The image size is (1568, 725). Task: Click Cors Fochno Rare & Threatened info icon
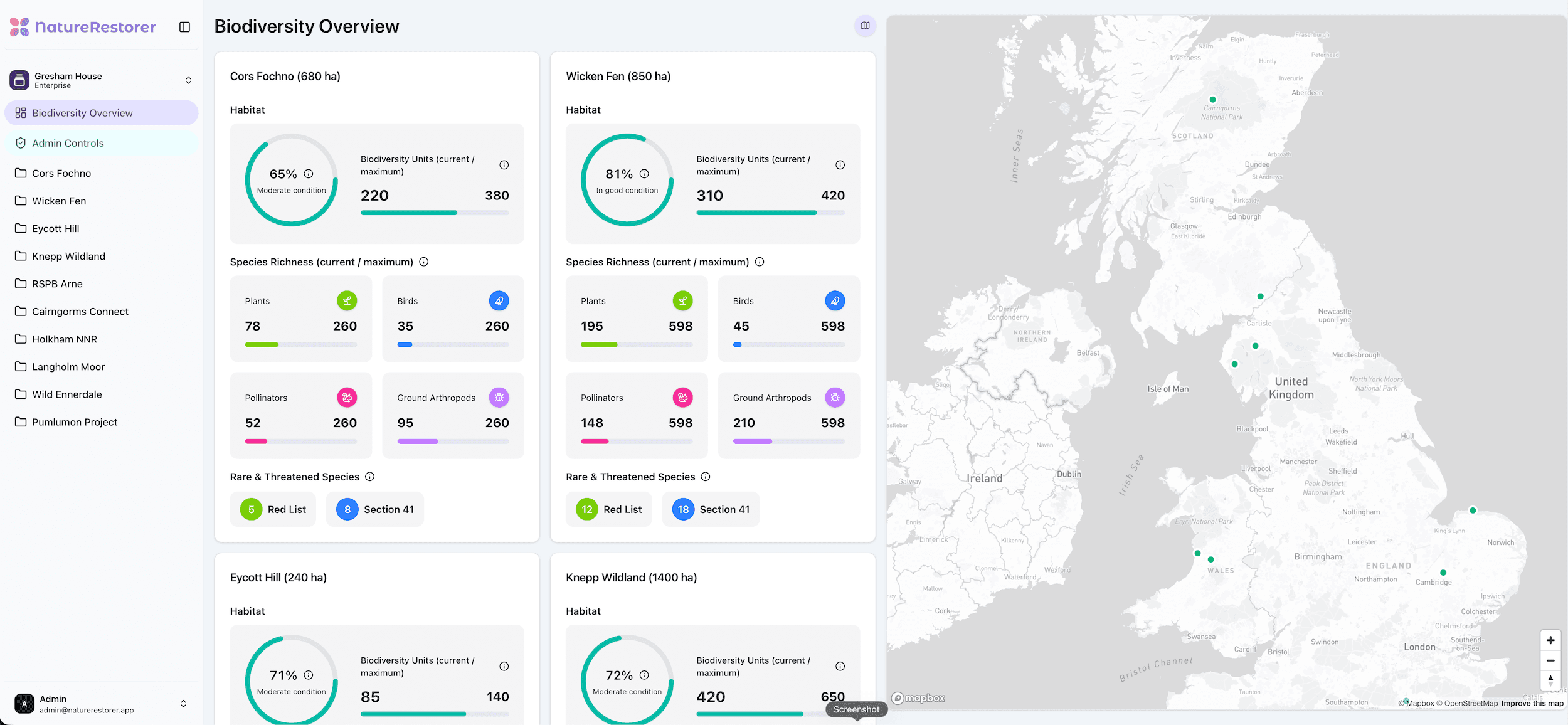(370, 477)
